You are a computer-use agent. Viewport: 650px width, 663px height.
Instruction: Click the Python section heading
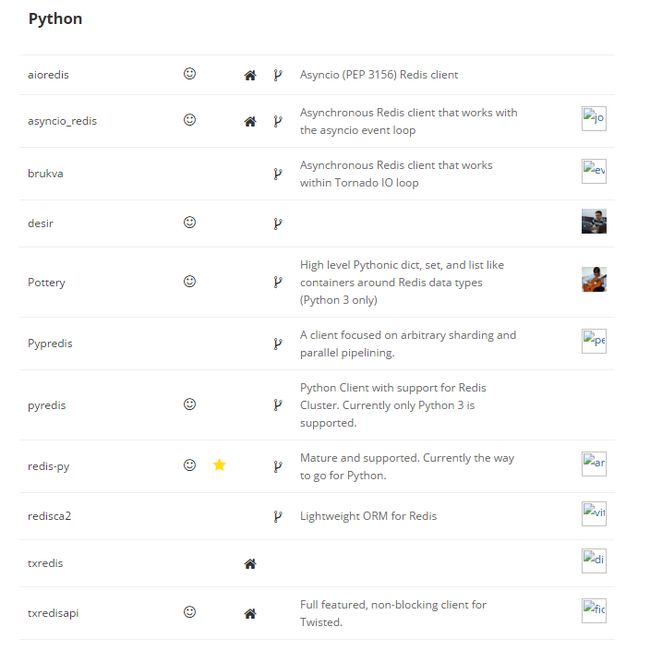[x=55, y=19]
